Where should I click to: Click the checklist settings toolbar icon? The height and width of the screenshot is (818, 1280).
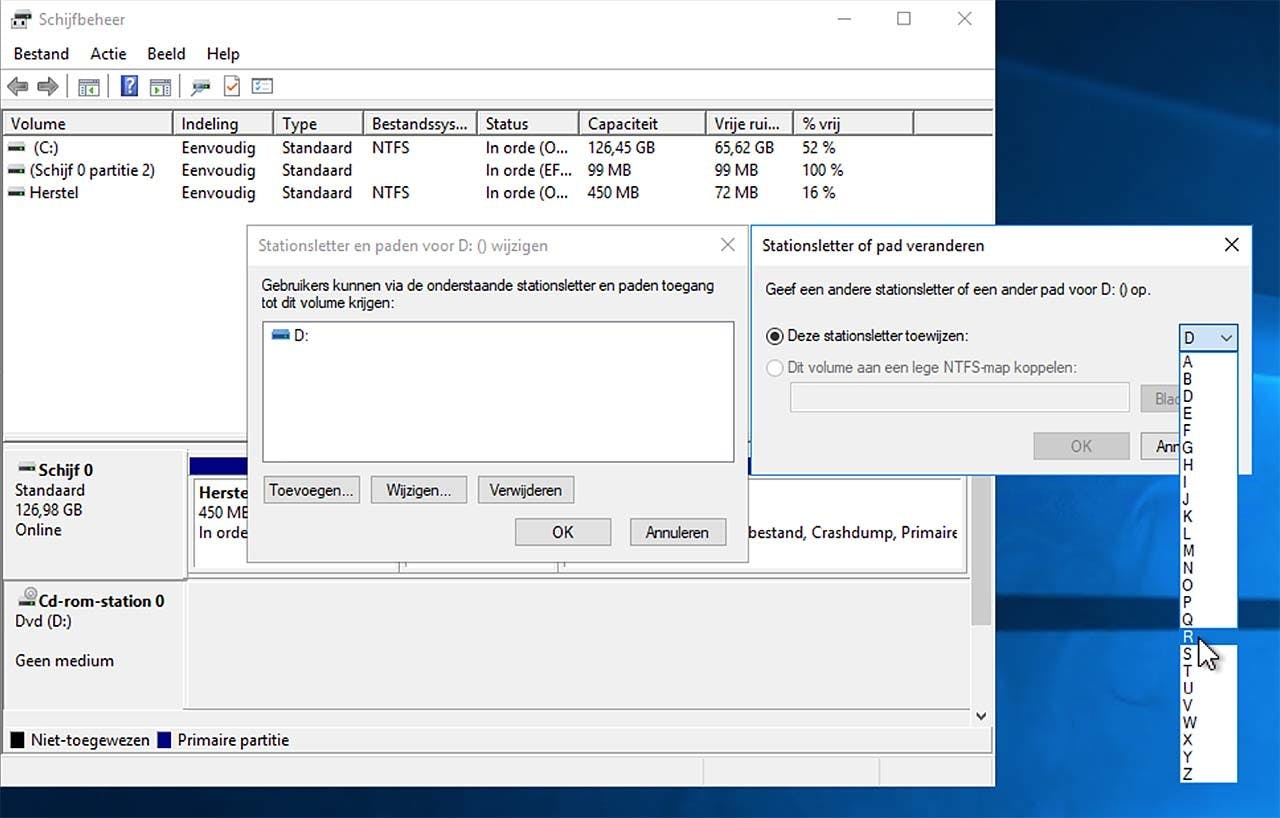tap(262, 87)
